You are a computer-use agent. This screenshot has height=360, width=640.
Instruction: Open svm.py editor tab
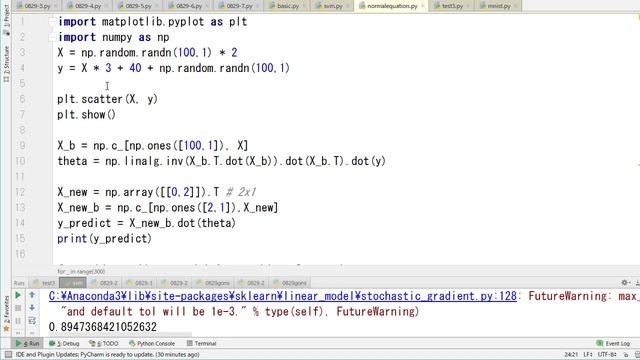point(333,6)
